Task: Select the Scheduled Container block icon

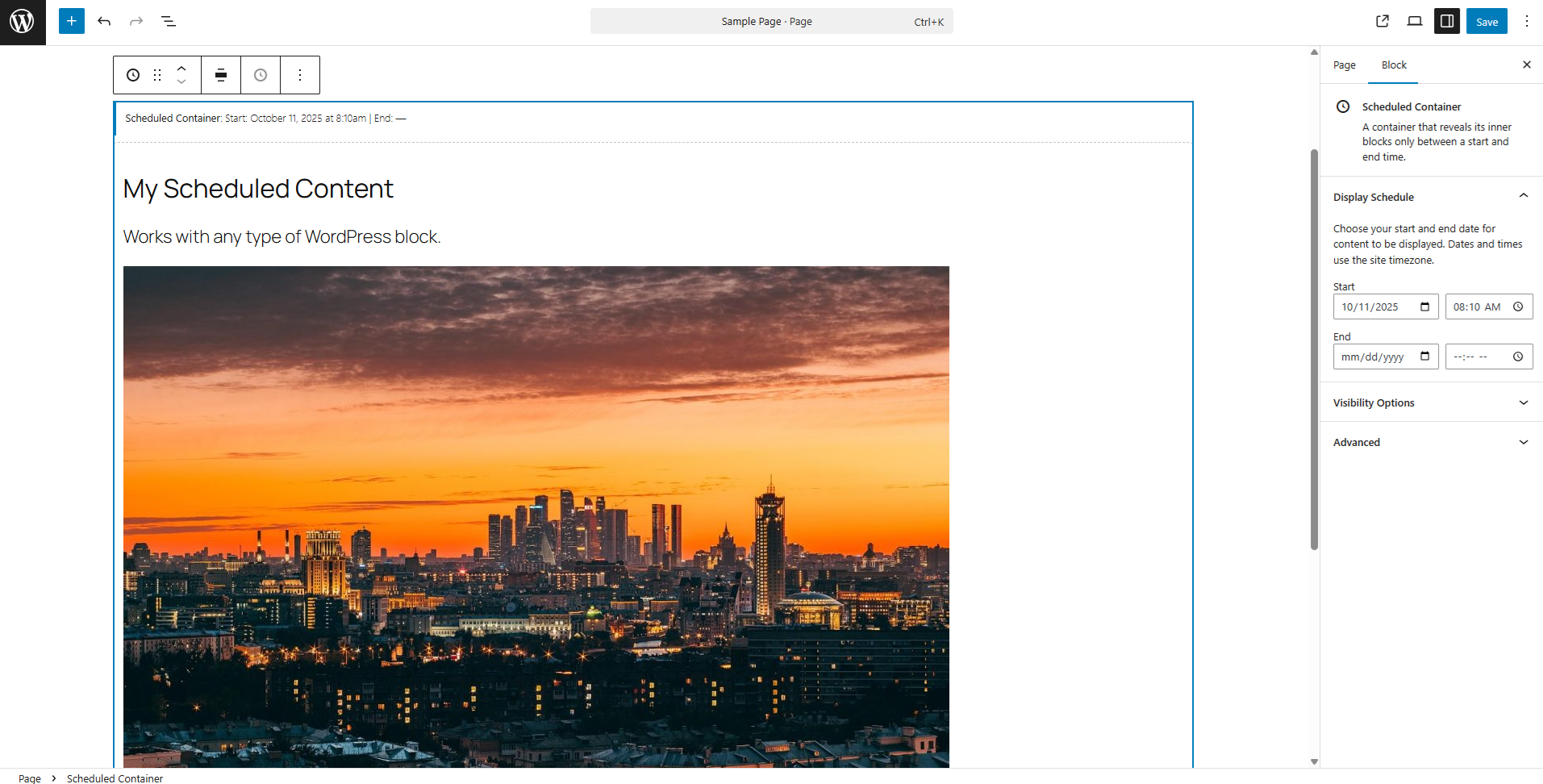Action: (x=132, y=74)
